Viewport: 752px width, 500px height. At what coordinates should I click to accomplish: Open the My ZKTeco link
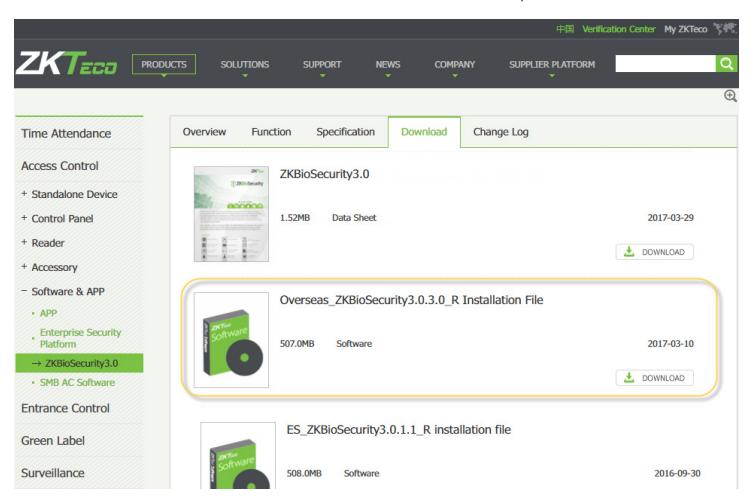tap(685, 29)
